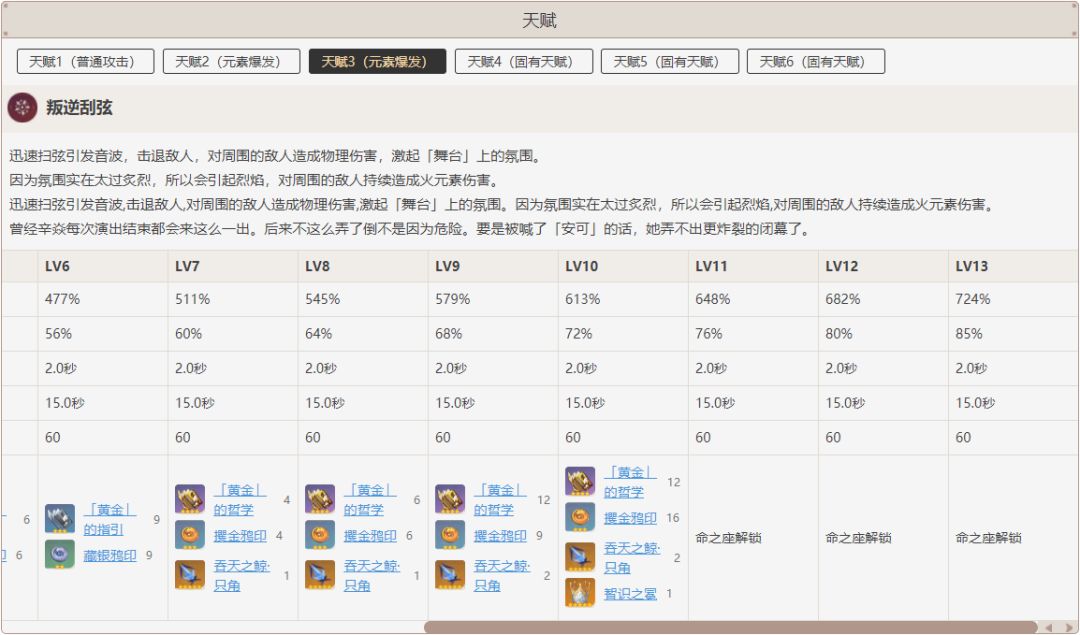Open the 吞天之鲸·只角 link in LV7
Viewport: 1080px width, 635px height.
[x=242, y=576]
